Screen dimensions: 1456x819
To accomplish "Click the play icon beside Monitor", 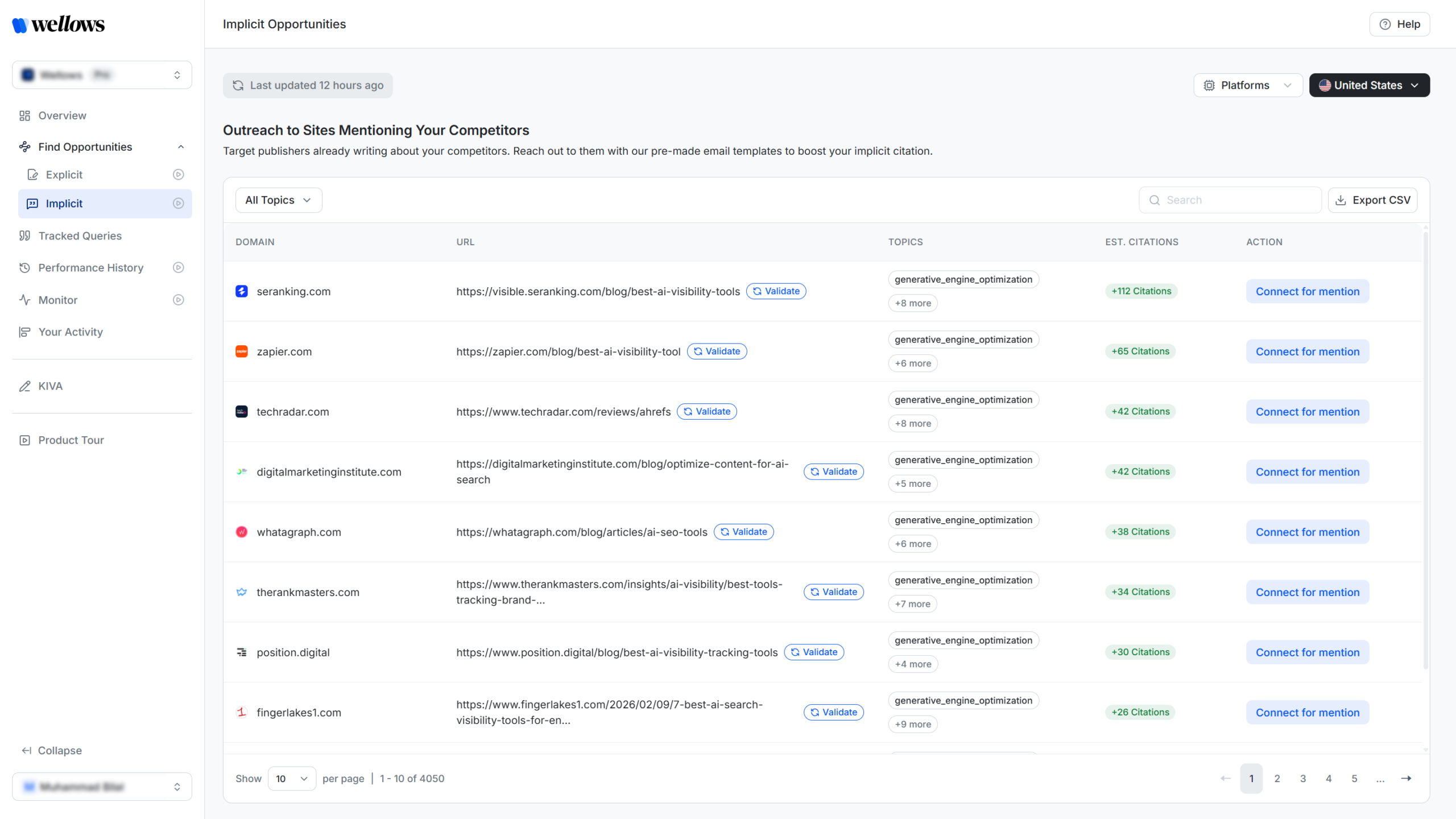I will 178,300.
